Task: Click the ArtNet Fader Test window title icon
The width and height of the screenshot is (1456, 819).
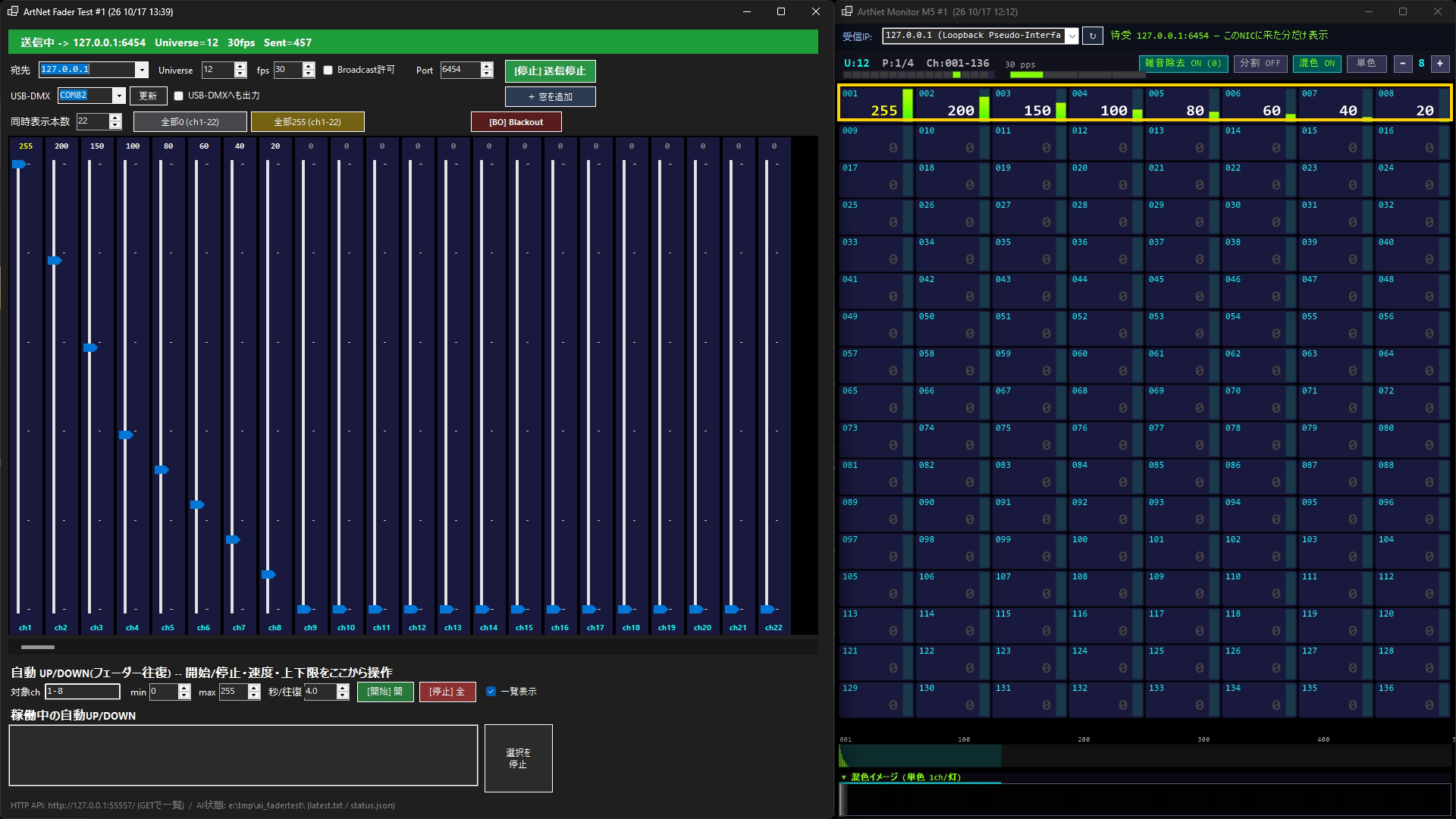Action: pyautogui.click(x=13, y=11)
